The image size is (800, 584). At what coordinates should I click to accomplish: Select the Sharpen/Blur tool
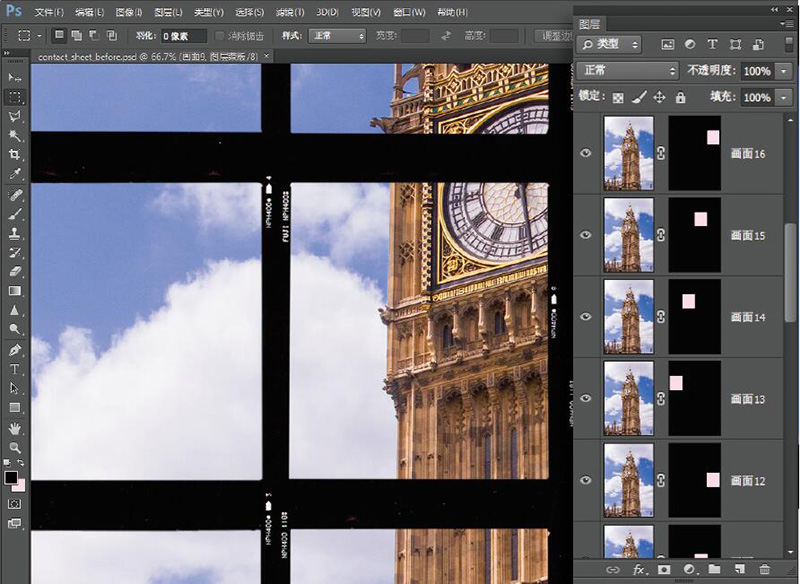point(15,310)
